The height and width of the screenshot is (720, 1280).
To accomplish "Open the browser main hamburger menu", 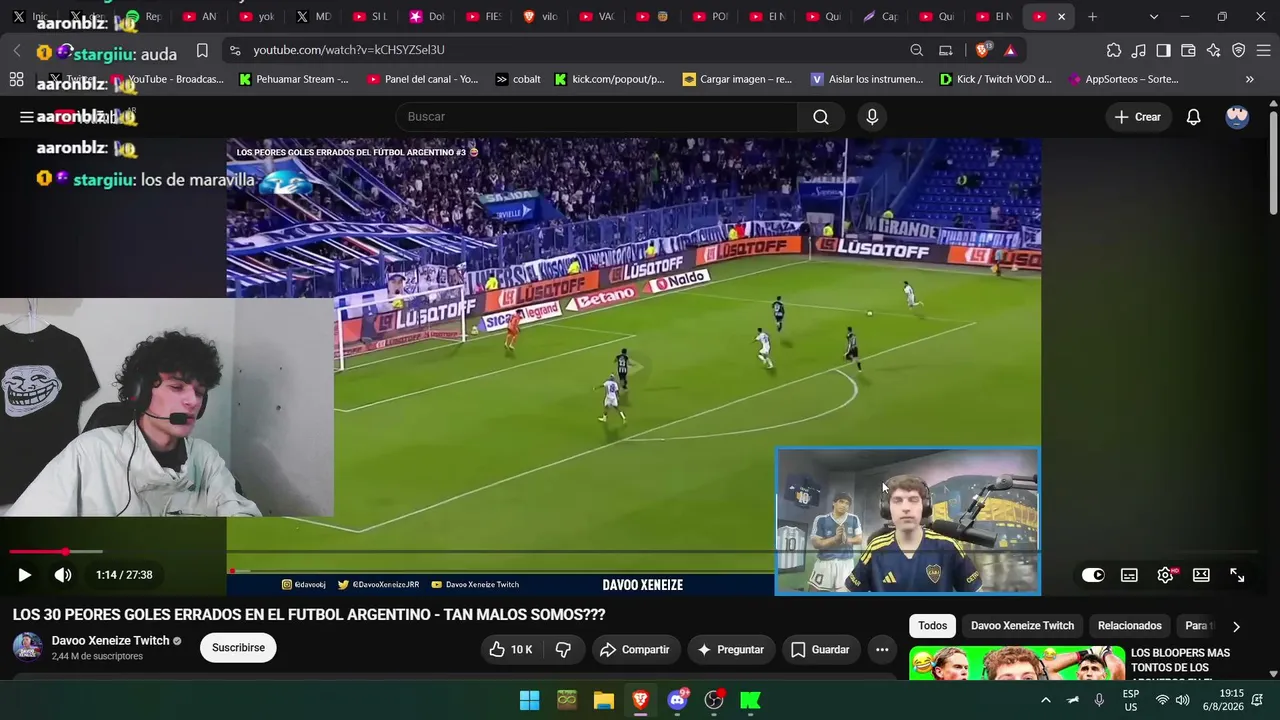I will click(x=1263, y=50).
